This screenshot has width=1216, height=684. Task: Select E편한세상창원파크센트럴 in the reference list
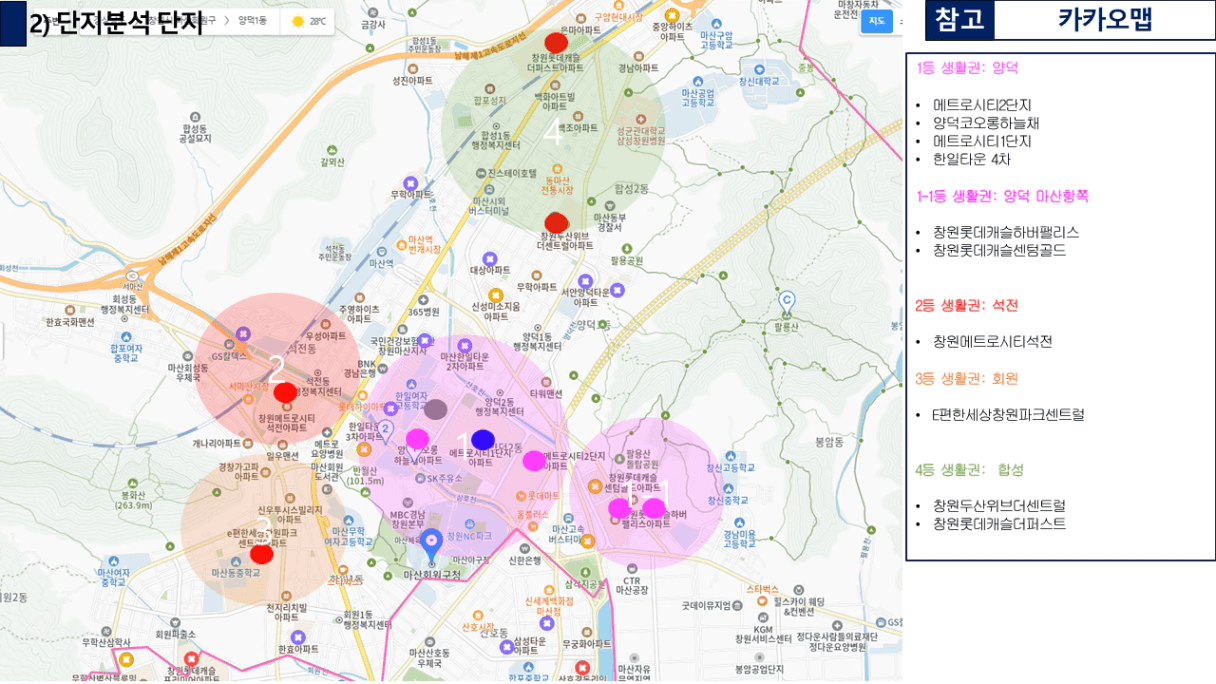pos(1008,414)
